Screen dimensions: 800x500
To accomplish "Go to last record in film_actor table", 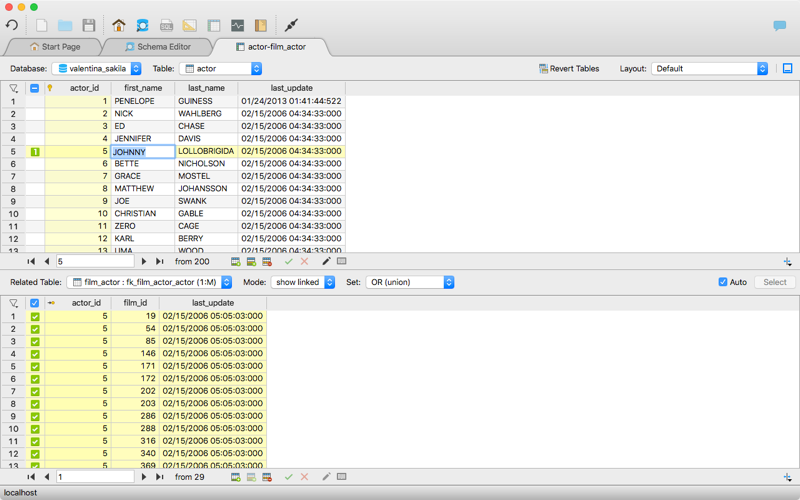I will click(160, 477).
